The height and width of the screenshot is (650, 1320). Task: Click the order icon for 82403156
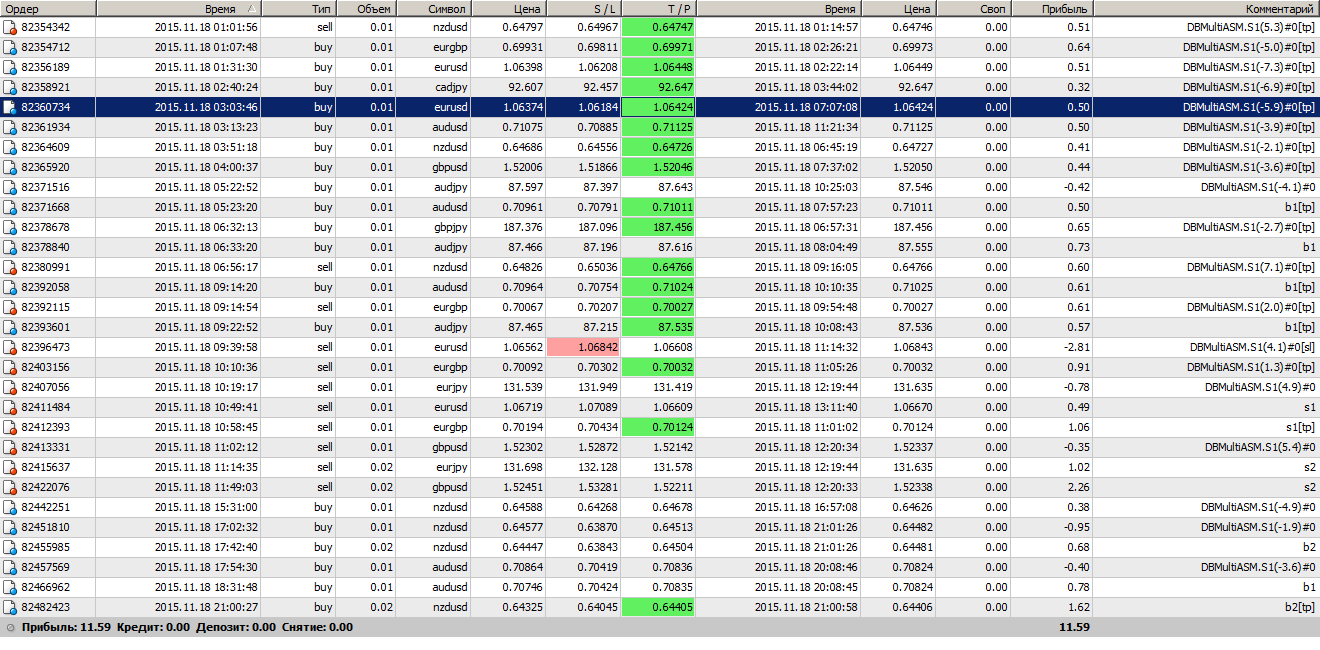point(10,367)
